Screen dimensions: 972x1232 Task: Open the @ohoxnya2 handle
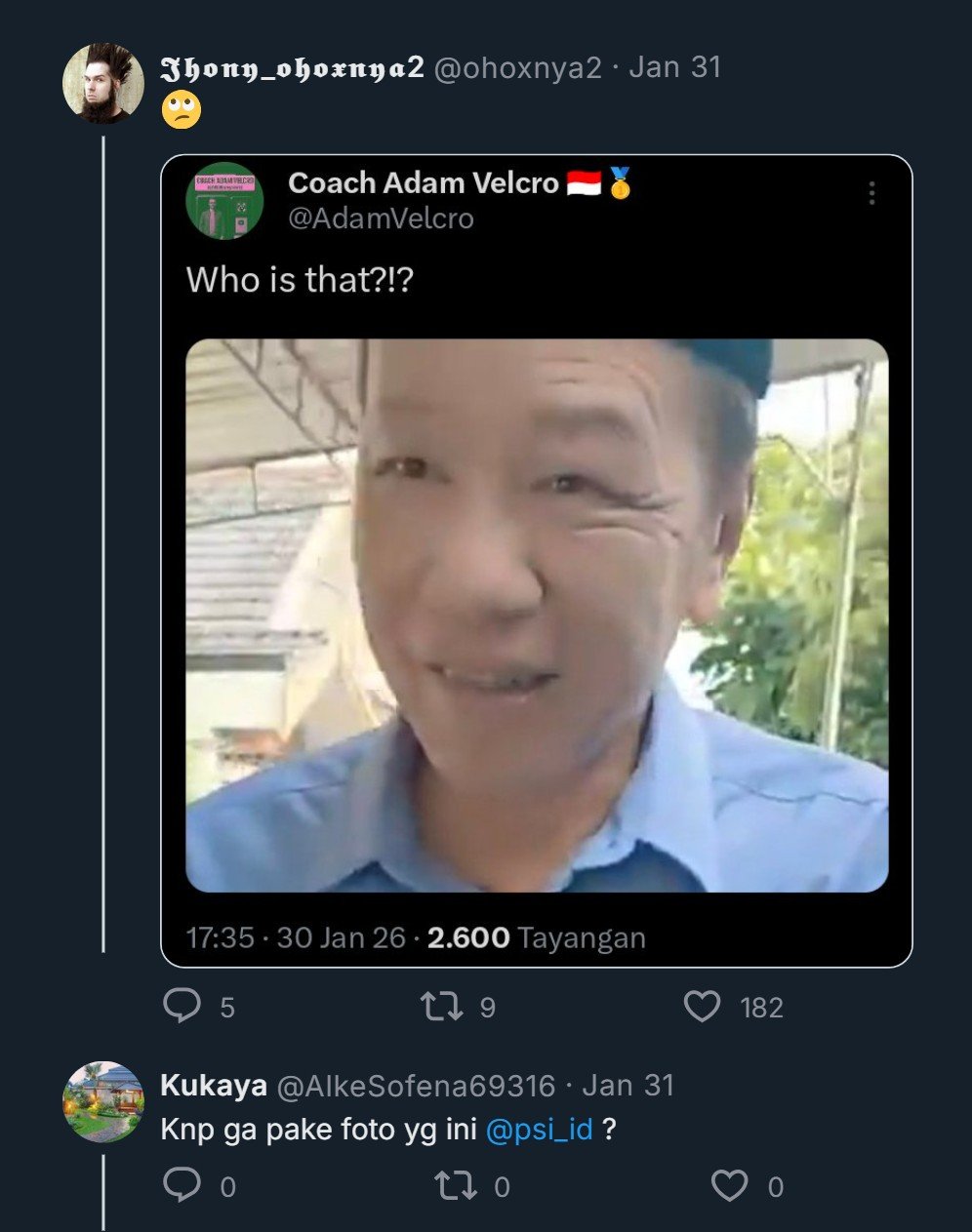[x=517, y=67]
